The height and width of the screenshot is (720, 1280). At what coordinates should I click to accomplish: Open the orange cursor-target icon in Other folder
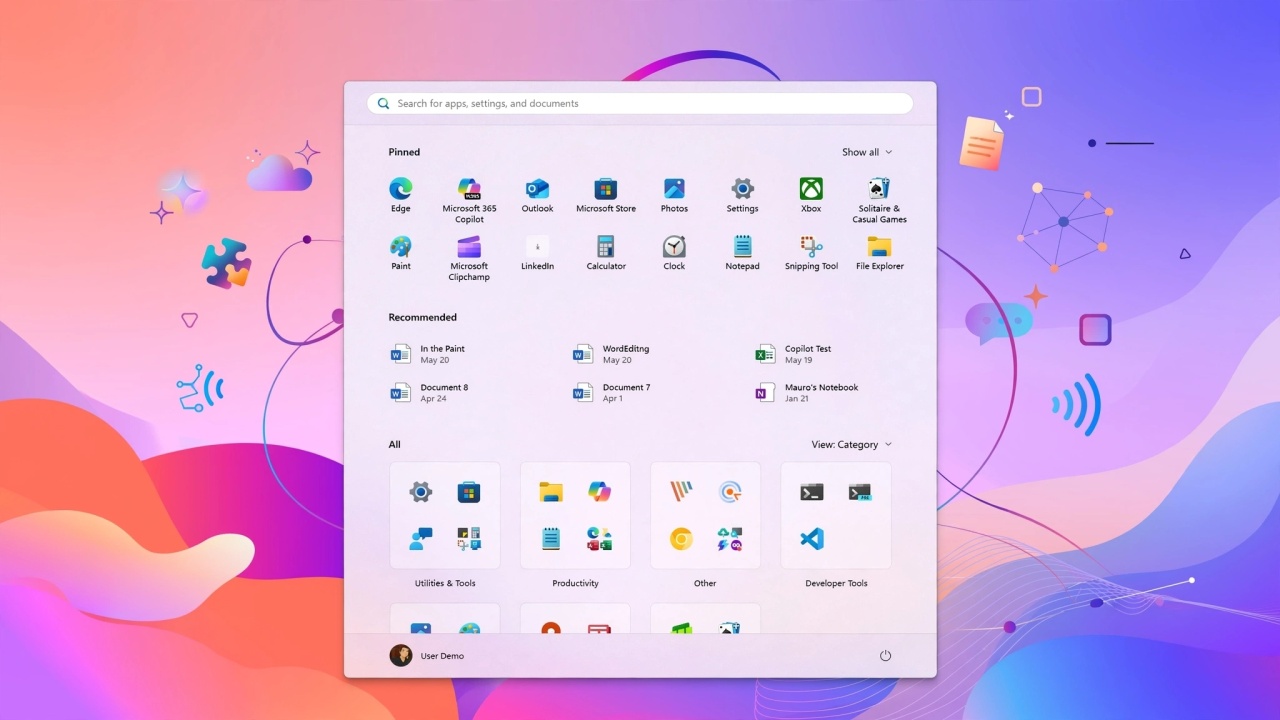click(x=730, y=492)
